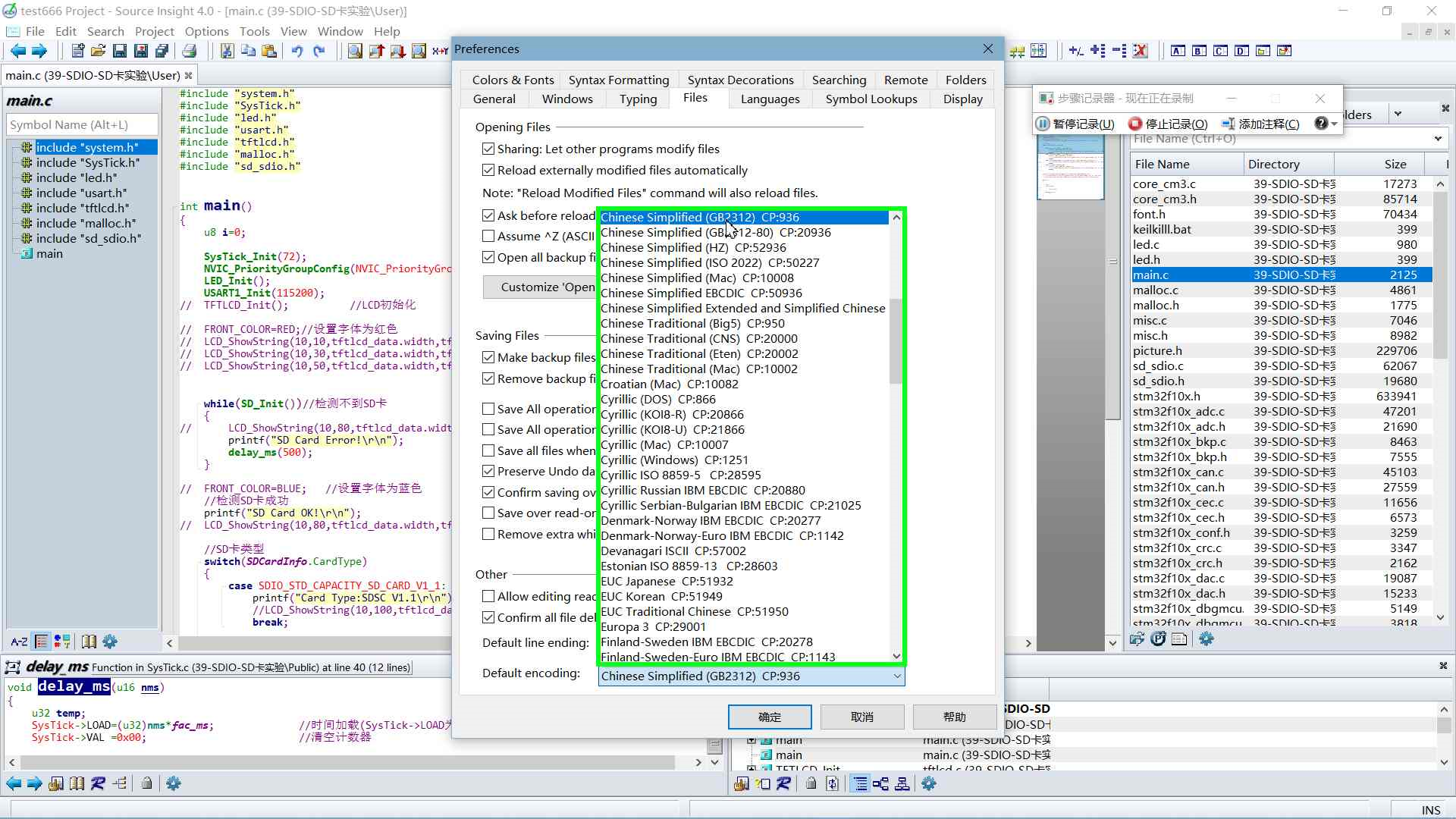Screen dimensions: 1456x819
Task: Click the New File toolbar icon
Action: click(77, 51)
